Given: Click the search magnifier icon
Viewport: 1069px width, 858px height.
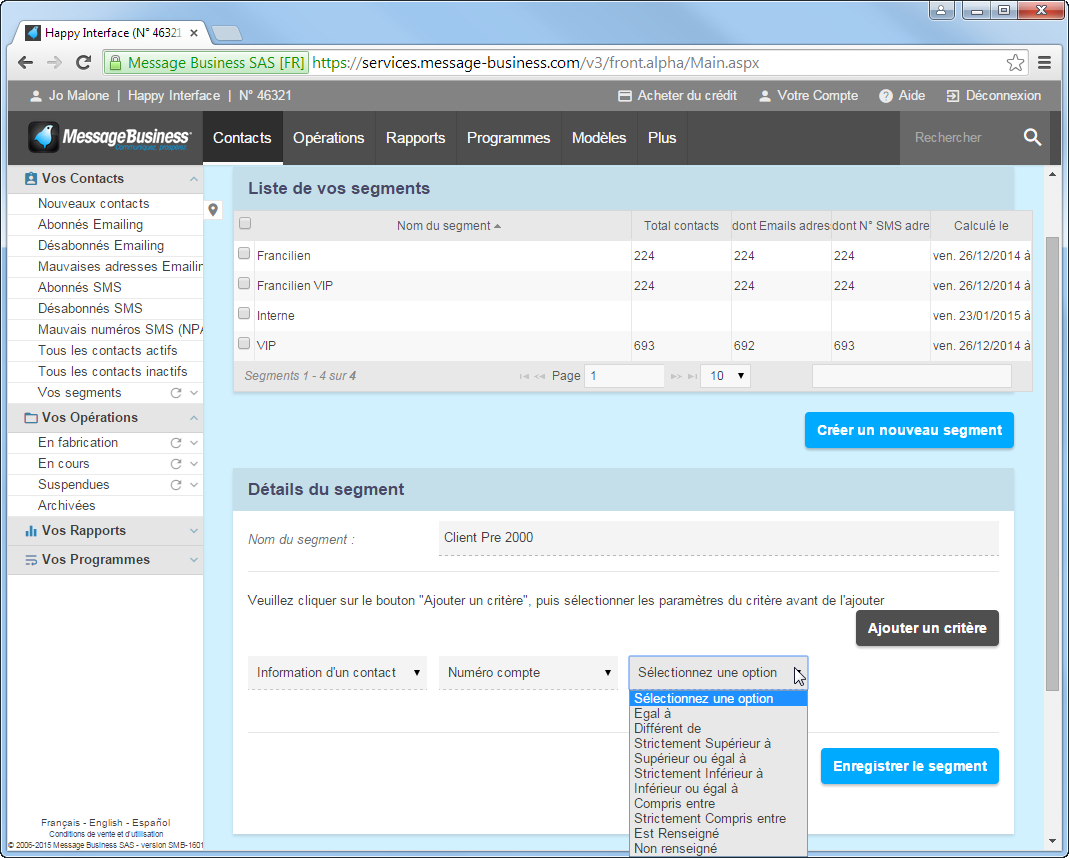Looking at the screenshot, I should [x=1032, y=138].
